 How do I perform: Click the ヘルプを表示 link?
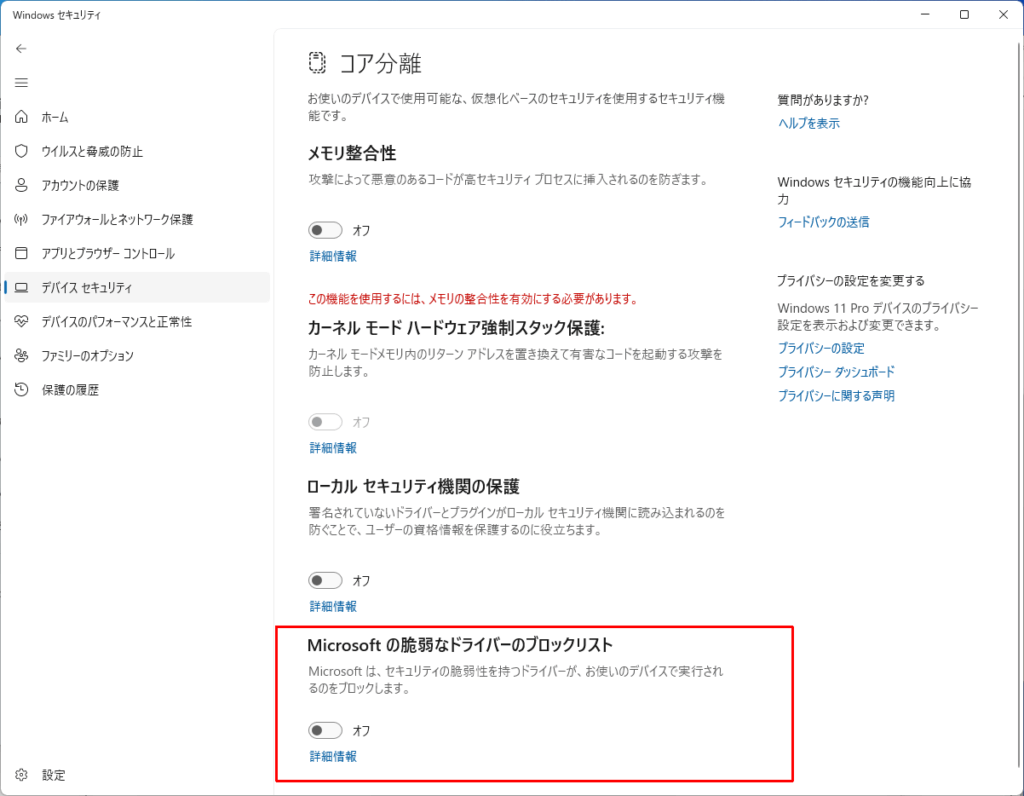coord(808,123)
